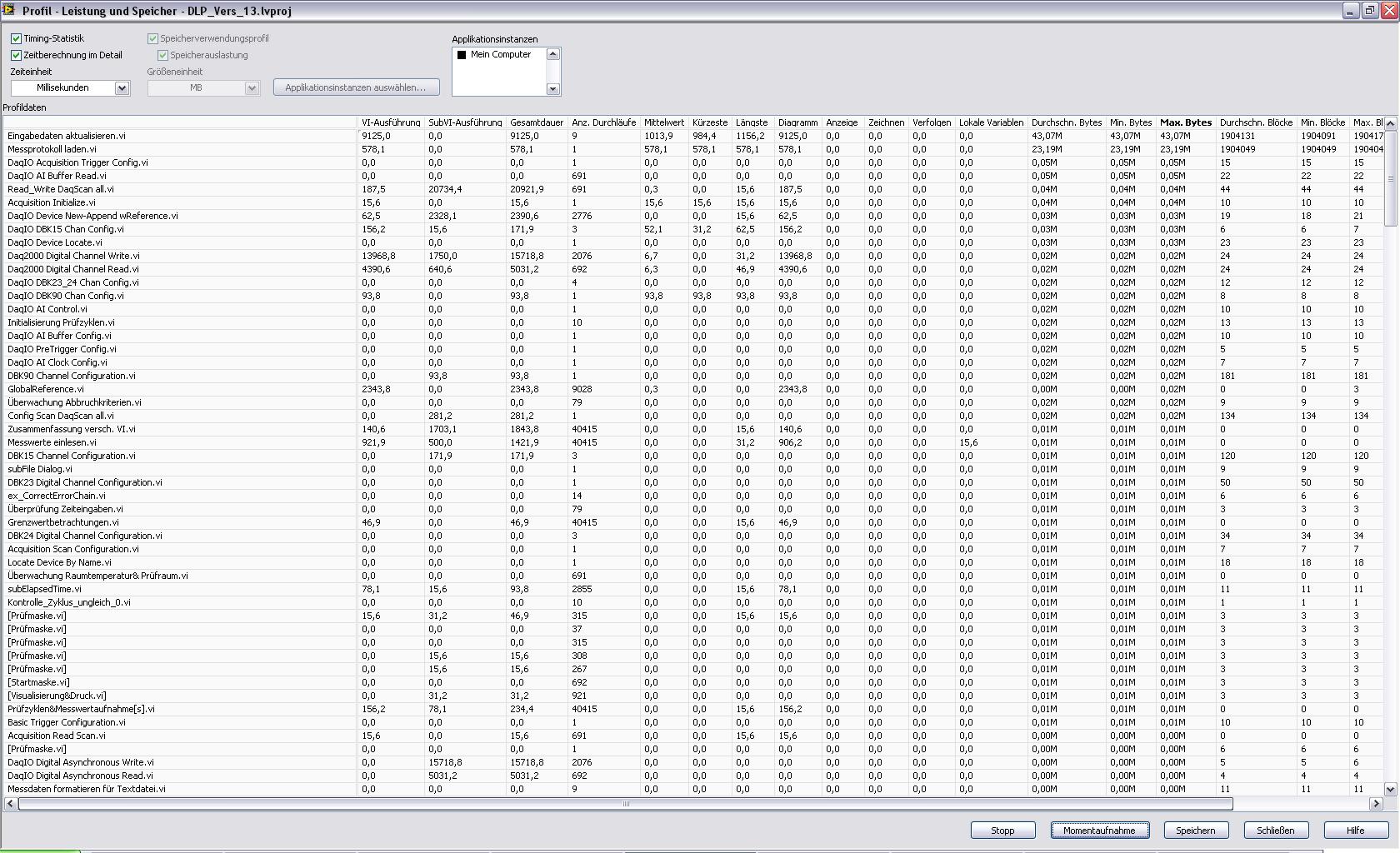Click the LabVIEW icon in the title bar
The width and height of the screenshot is (1400, 853).
(x=8, y=10)
